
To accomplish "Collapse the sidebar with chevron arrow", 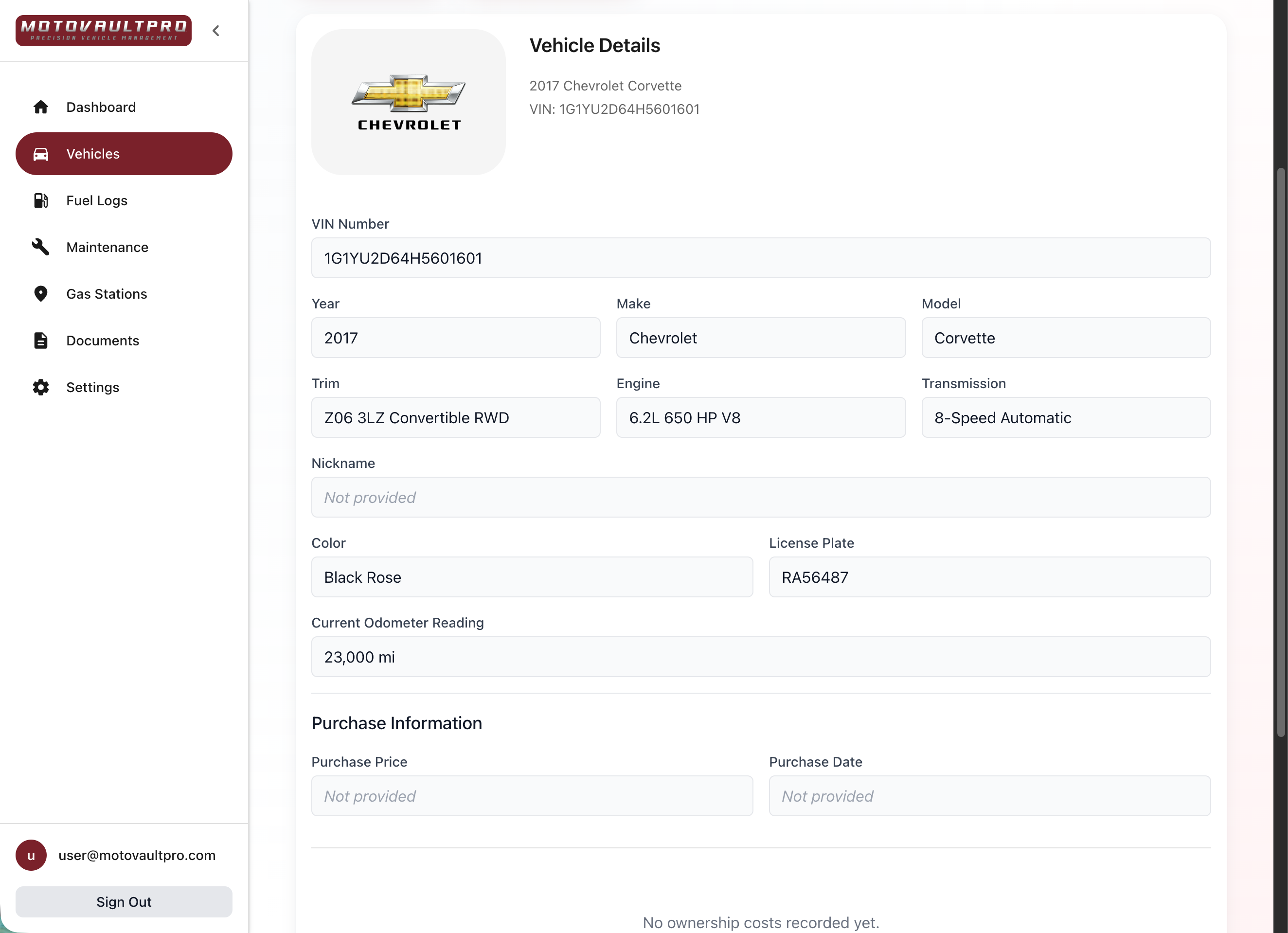I will click(216, 31).
